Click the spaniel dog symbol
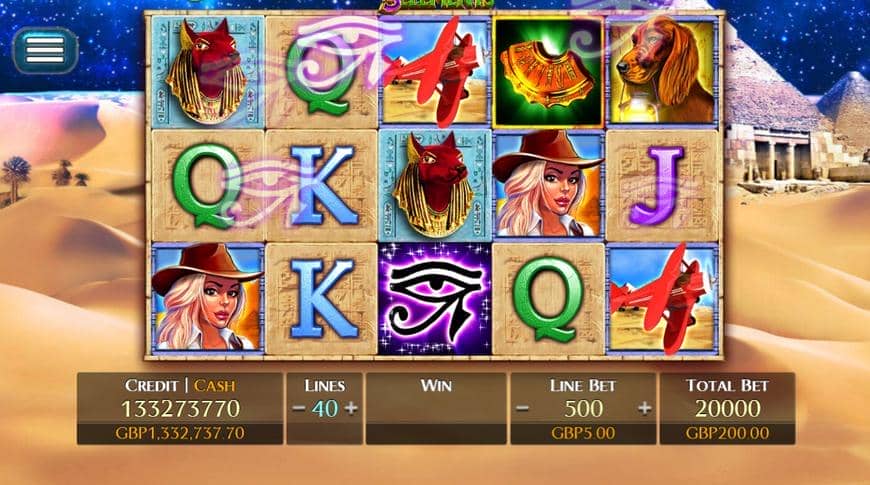The height and width of the screenshot is (485, 870). click(x=662, y=72)
